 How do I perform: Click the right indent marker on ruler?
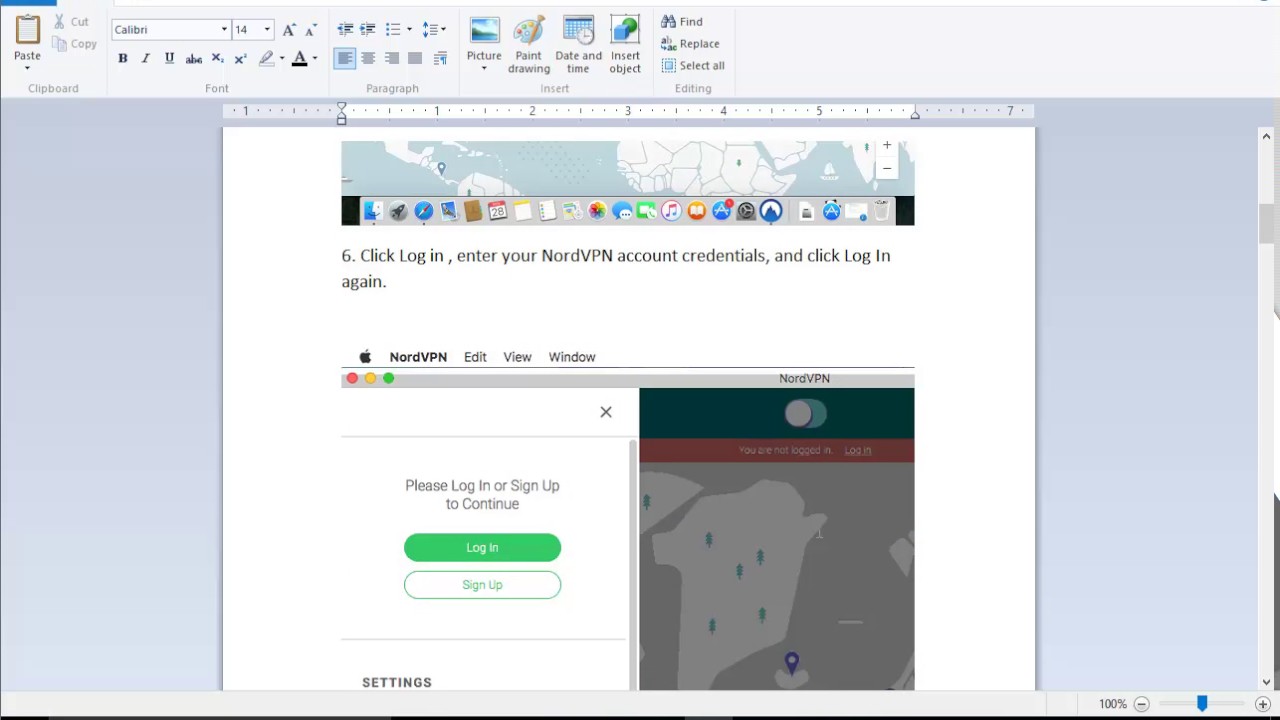(915, 115)
